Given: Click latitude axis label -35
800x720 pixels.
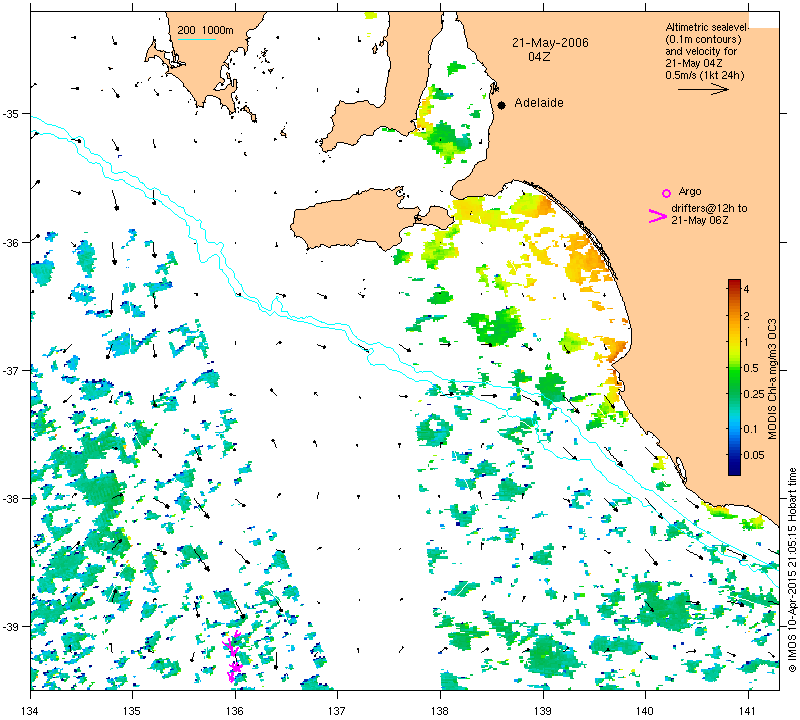Looking at the screenshot, I should point(10,113).
